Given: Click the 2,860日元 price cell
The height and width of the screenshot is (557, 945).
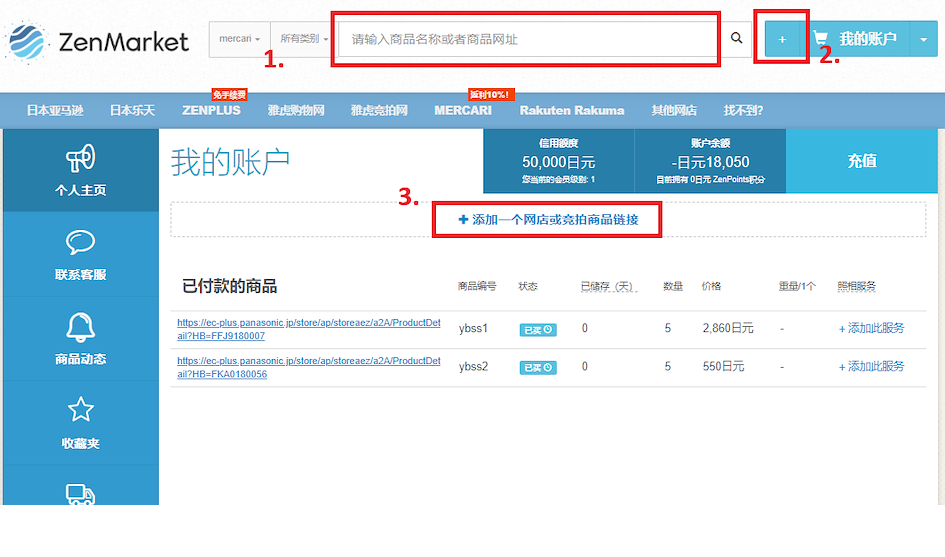Looking at the screenshot, I should [728, 328].
